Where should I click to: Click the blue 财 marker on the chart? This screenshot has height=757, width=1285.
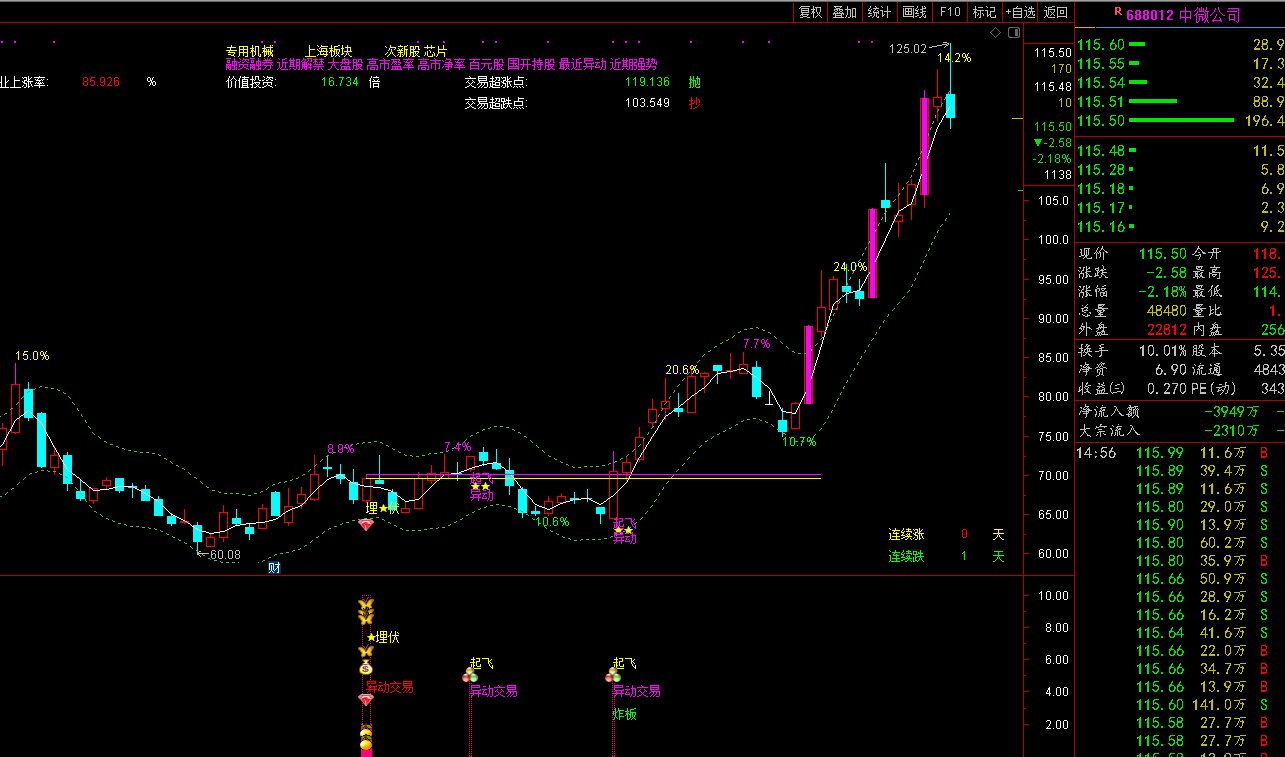[274, 568]
